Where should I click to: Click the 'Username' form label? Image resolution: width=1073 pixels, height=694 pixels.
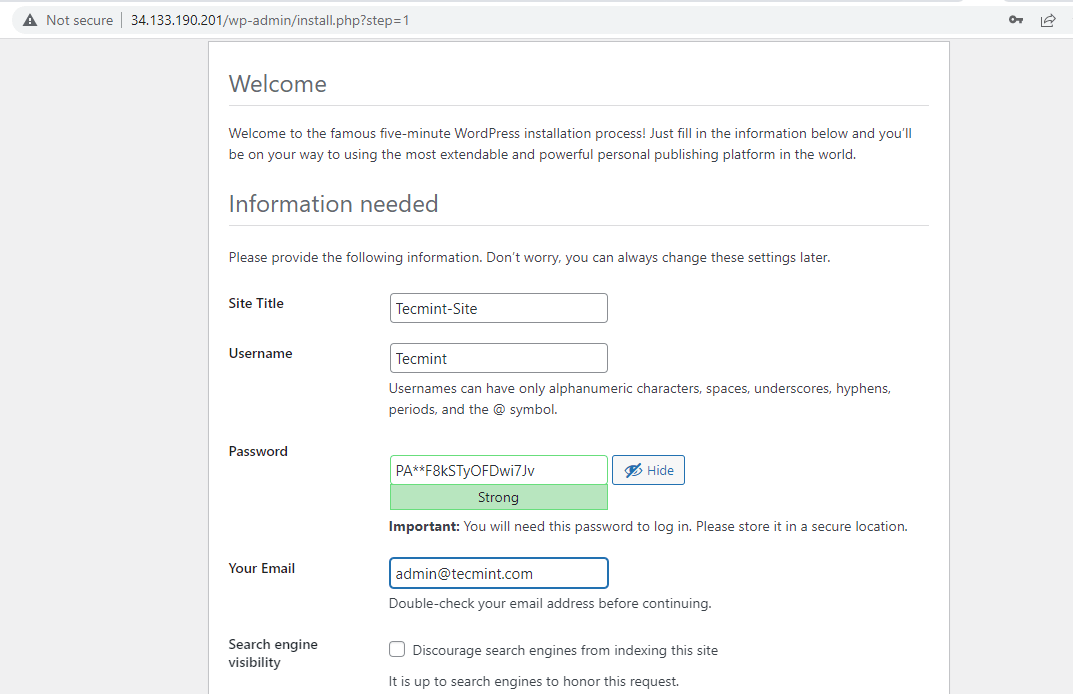tap(260, 353)
